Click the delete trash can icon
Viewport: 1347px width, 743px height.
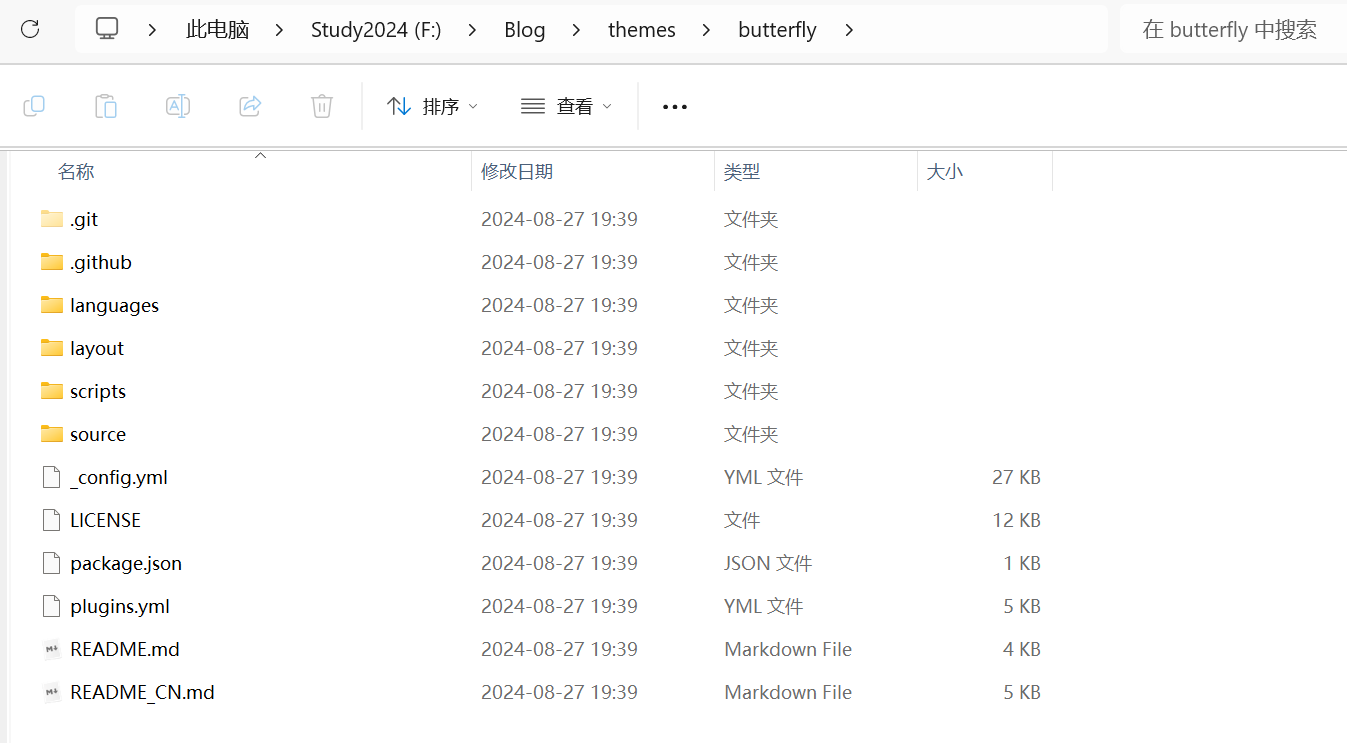(x=322, y=106)
